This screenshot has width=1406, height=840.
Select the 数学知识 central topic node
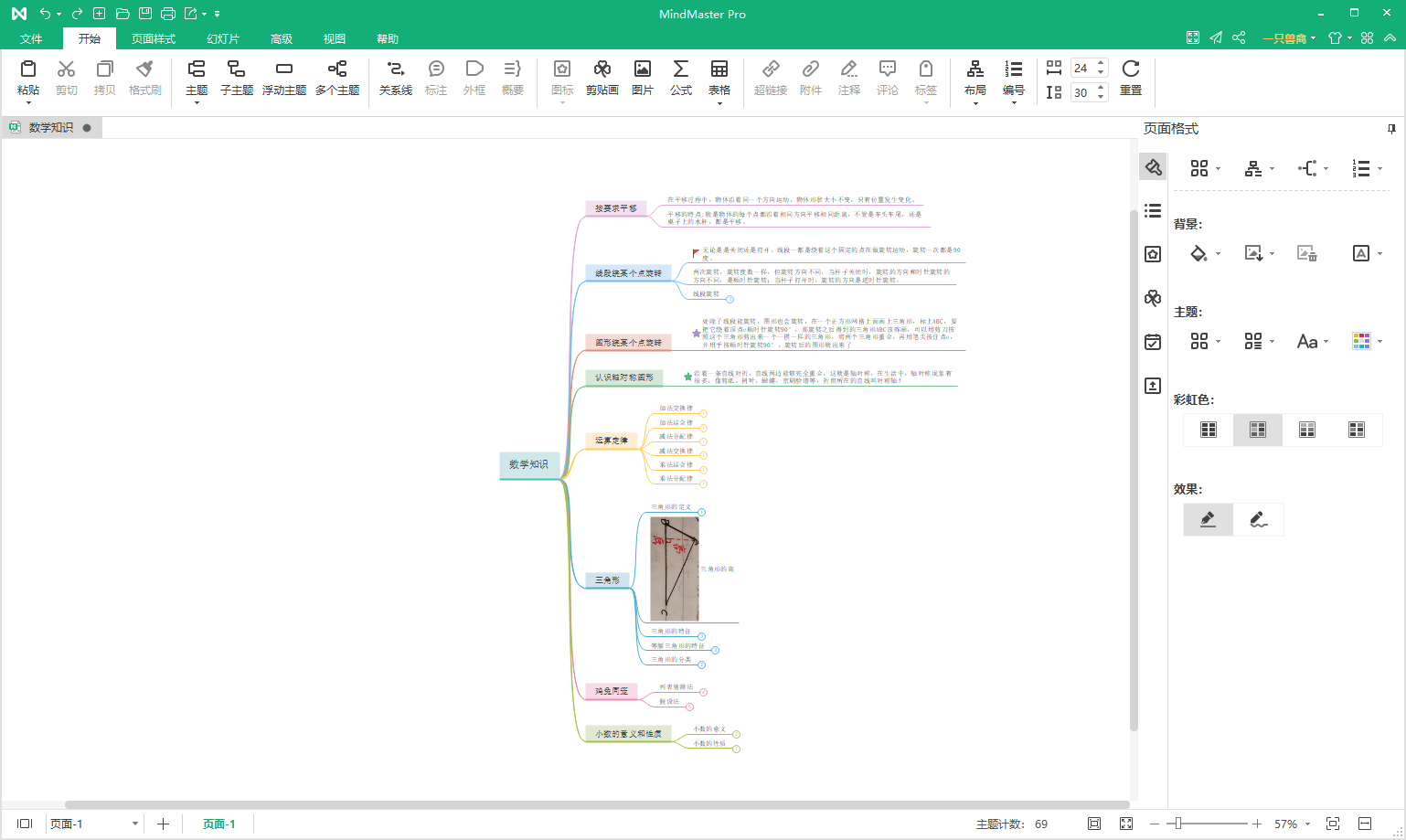click(528, 464)
